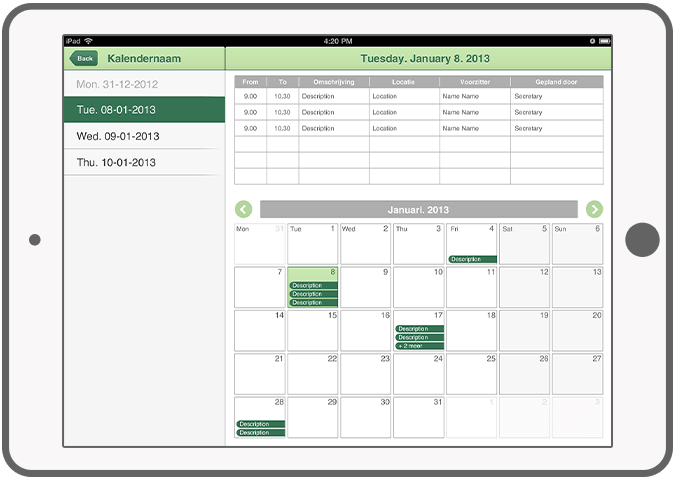This screenshot has height=478, width=675.
Task: Select day 17 in the calendar
Action: click(418, 330)
